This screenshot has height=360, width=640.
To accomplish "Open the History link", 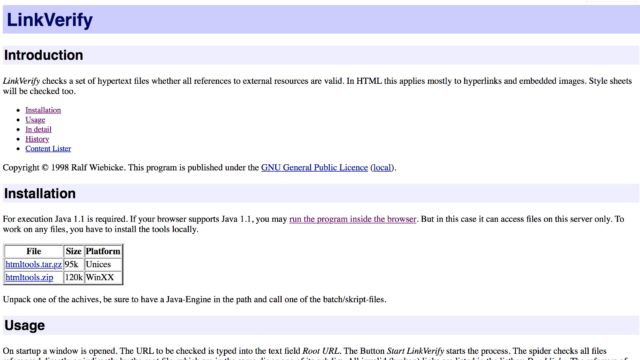I will click(x=37, y=139).
